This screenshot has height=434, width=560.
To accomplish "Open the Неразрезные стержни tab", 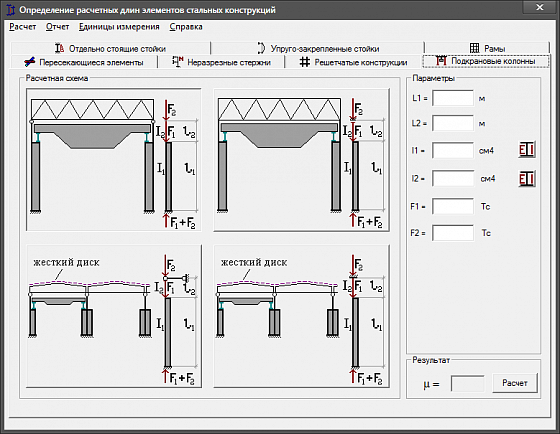I will tap(221, 62).
